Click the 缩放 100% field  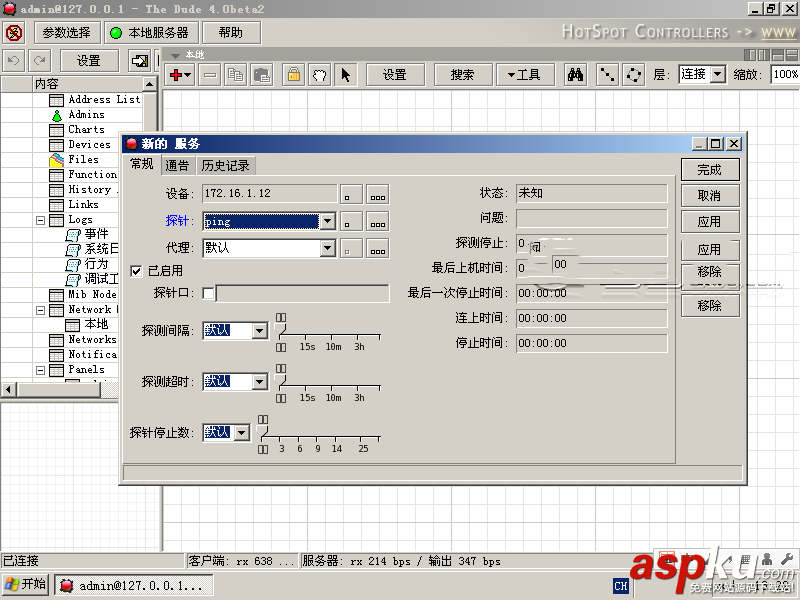point(785,74)
